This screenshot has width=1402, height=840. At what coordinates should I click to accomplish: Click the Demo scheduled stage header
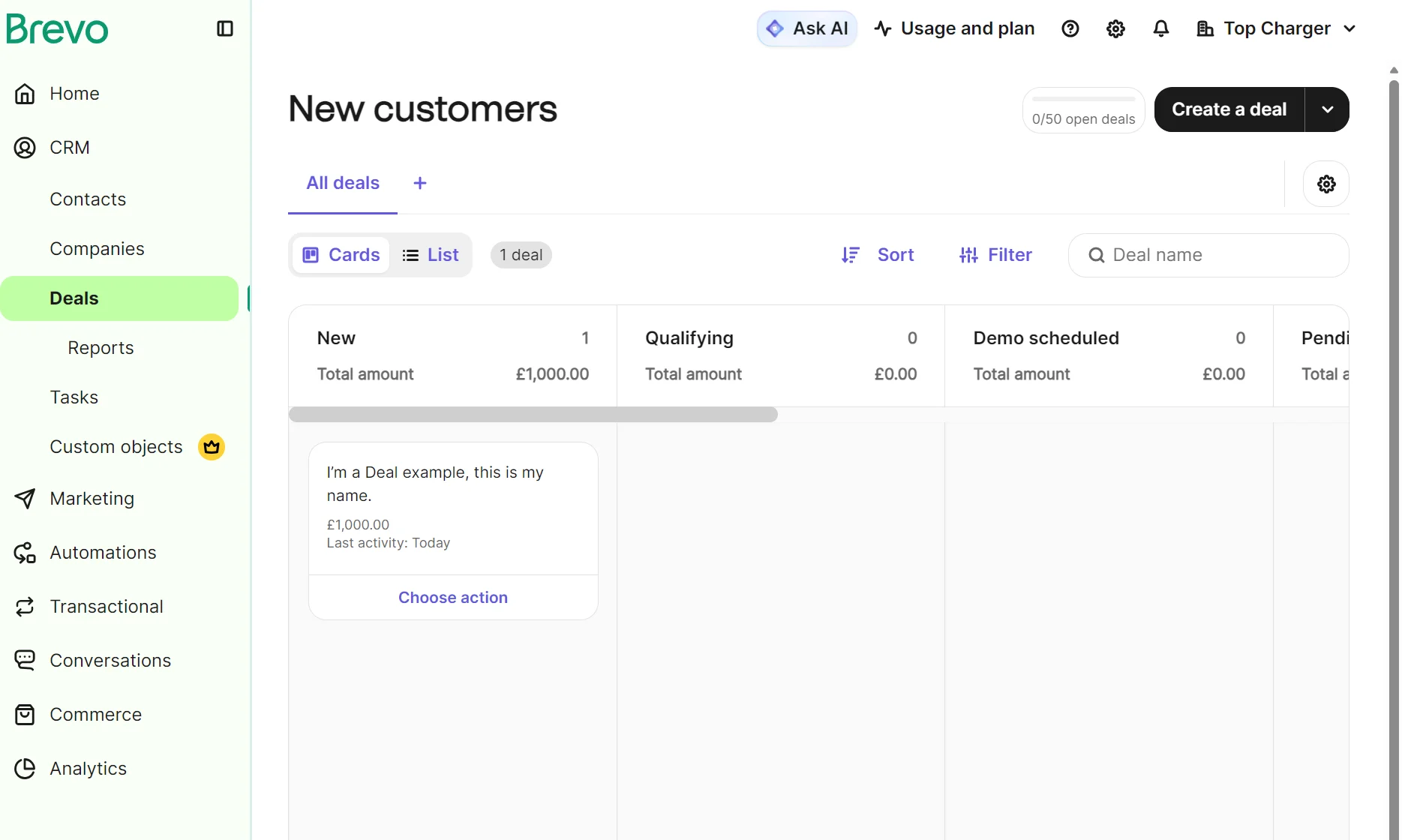[1109, 355]
